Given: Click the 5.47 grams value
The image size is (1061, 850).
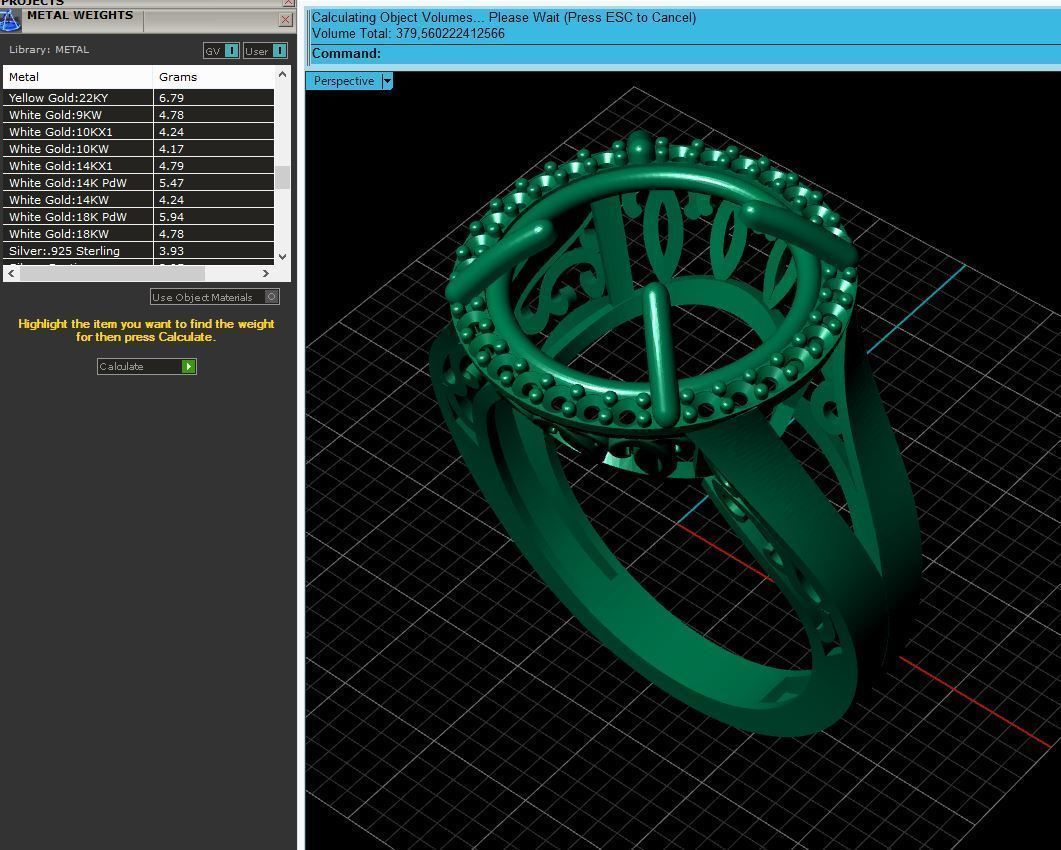Looking at the screenshot, I should pos(171,183).
